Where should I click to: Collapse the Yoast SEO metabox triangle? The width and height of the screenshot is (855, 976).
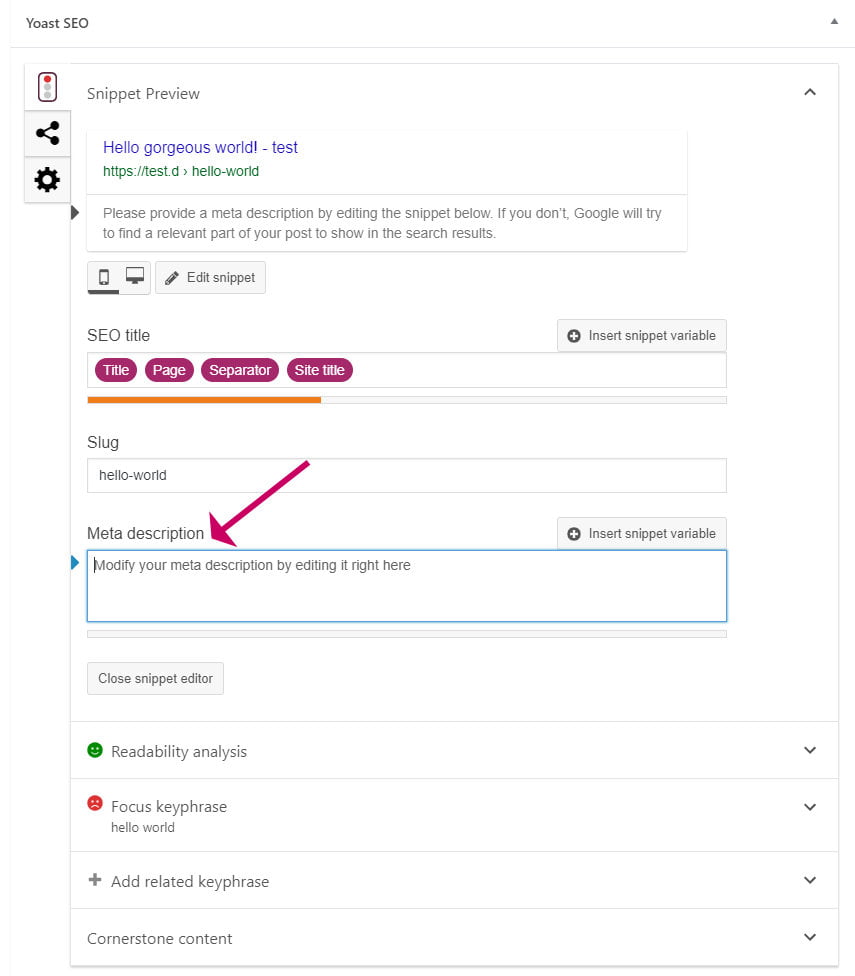point(834,22)
